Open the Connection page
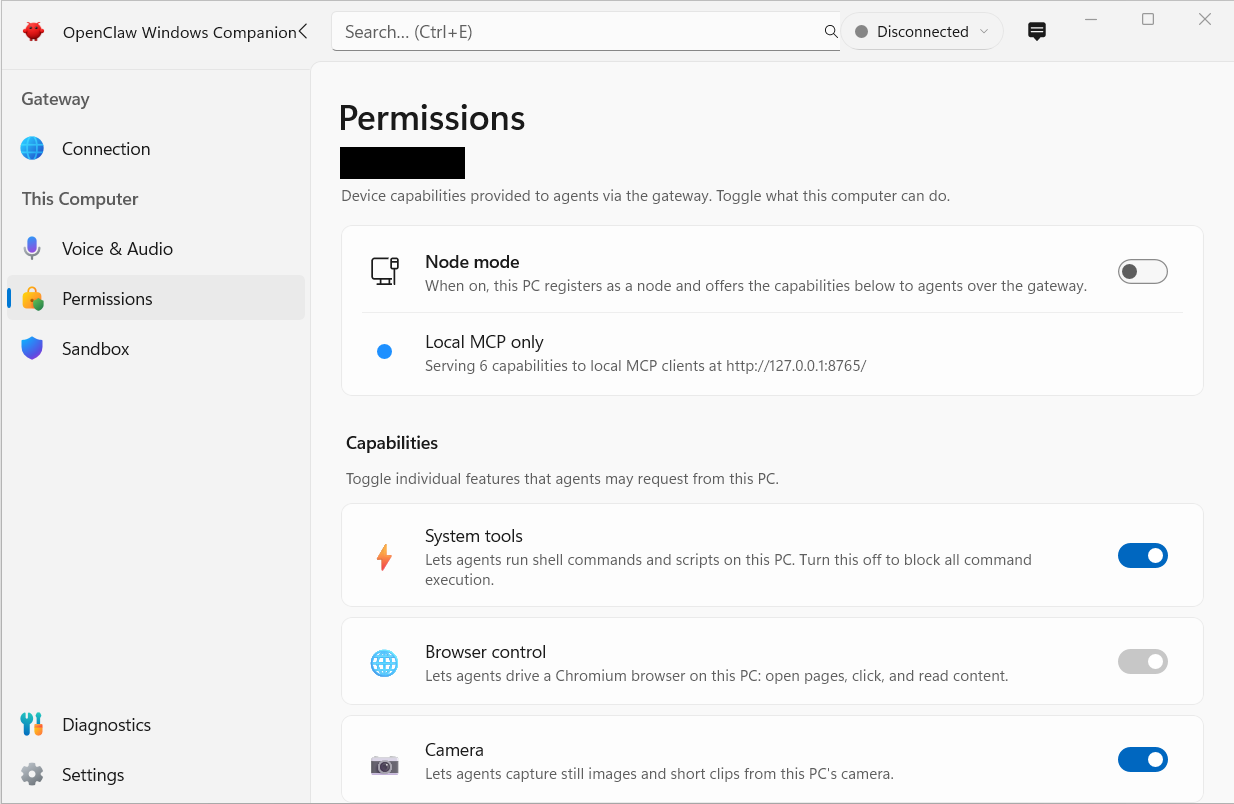This screenshot has width=1234, height=804. click(155, 148)
